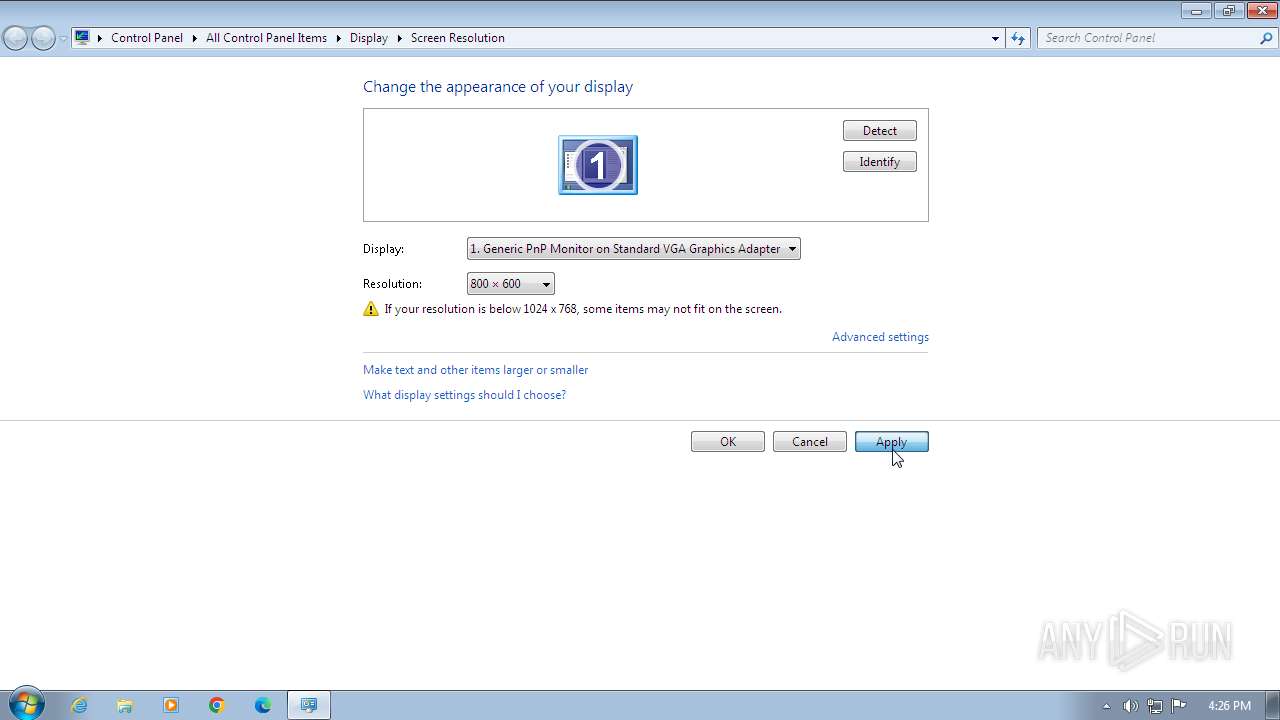Click the Change the appearance of your display heading
The image size is (1280, 720).
click(498, 87)
